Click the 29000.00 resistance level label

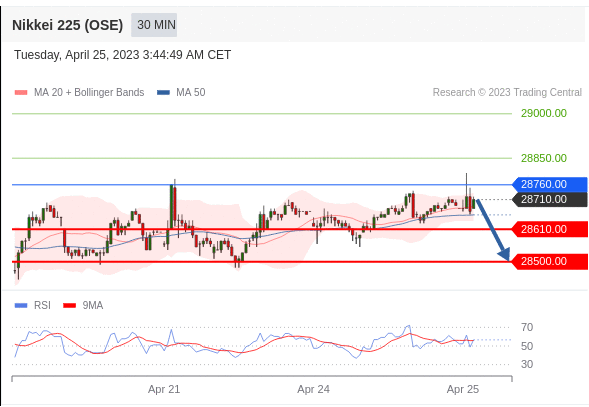coord(544,113)
